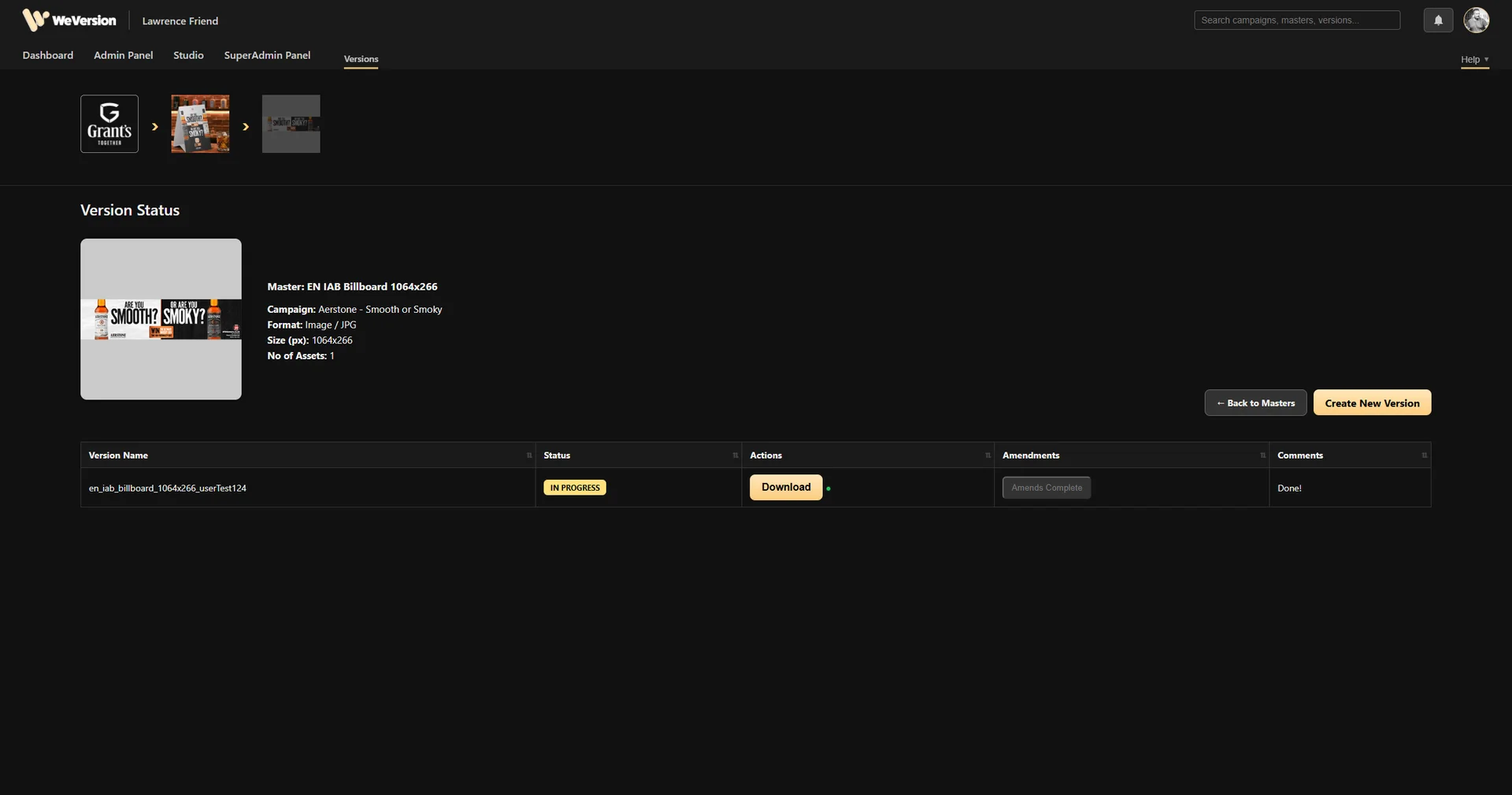Image resolution: width=1512 pixels, height=795 pixels.
Task: Click the large Smooth or Smoky preview image
Action: (161, 319)
